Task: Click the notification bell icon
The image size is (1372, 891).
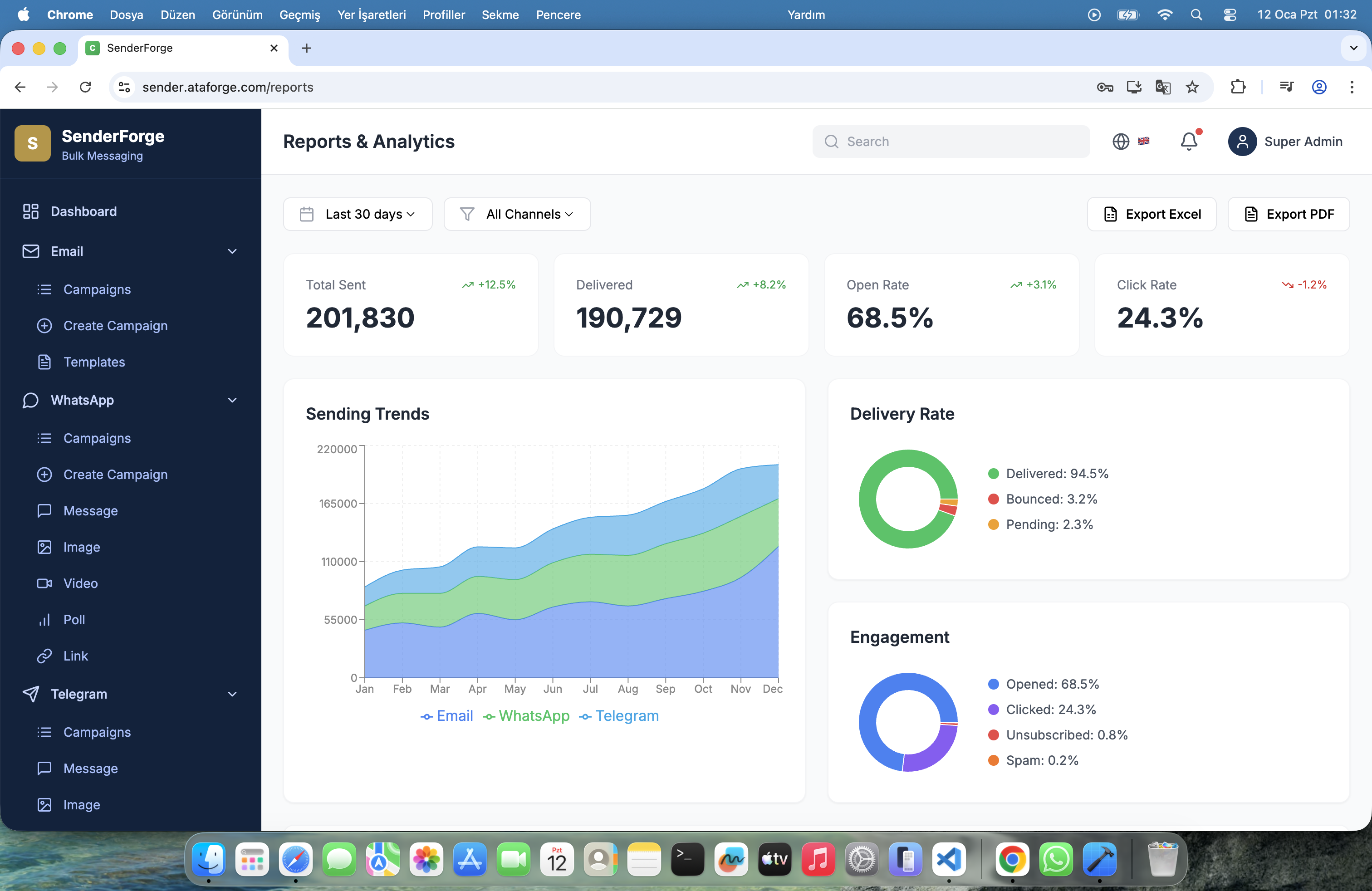Action: pos(1188,142)
